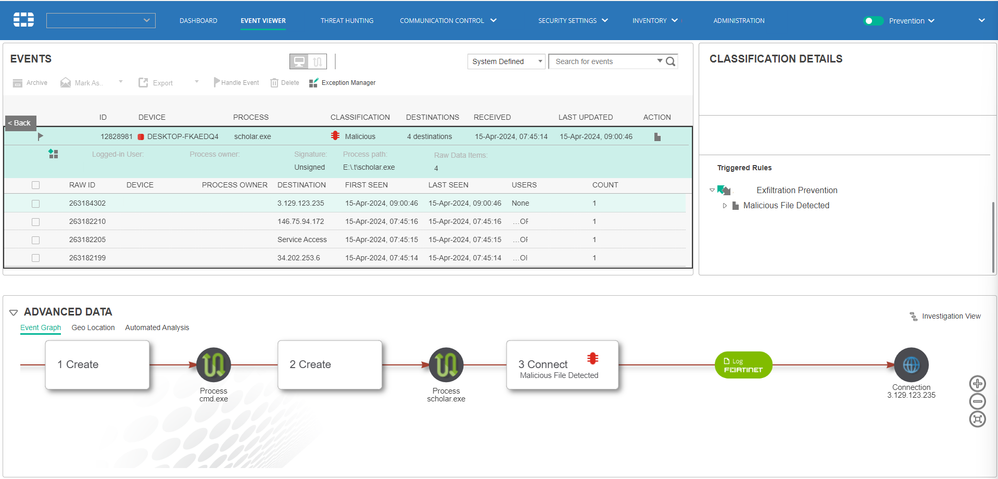Collapse the Advanced Data section
Screen dimensions: 998x479
[13, 313]
